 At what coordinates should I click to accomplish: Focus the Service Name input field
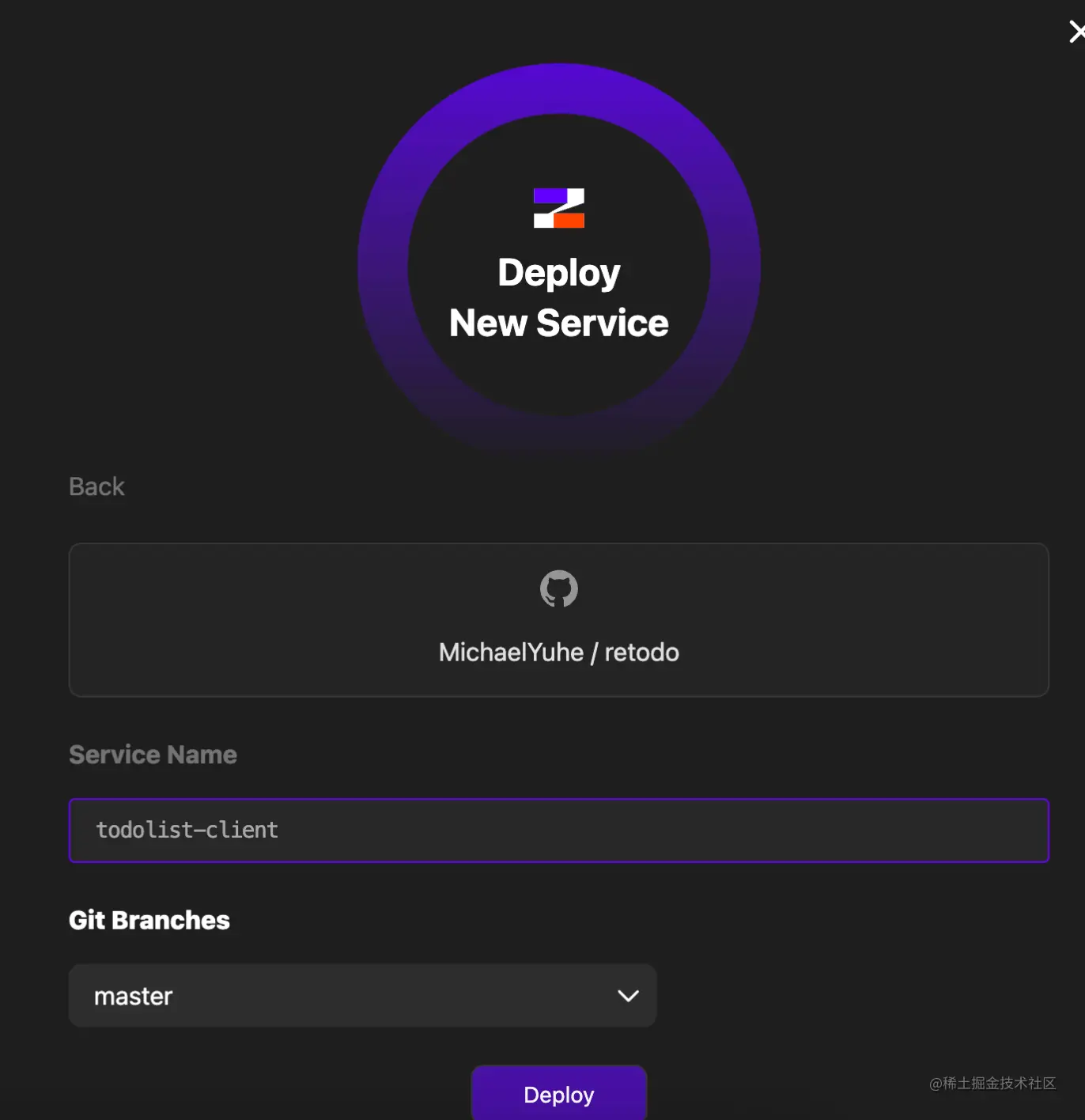point(559,831)
